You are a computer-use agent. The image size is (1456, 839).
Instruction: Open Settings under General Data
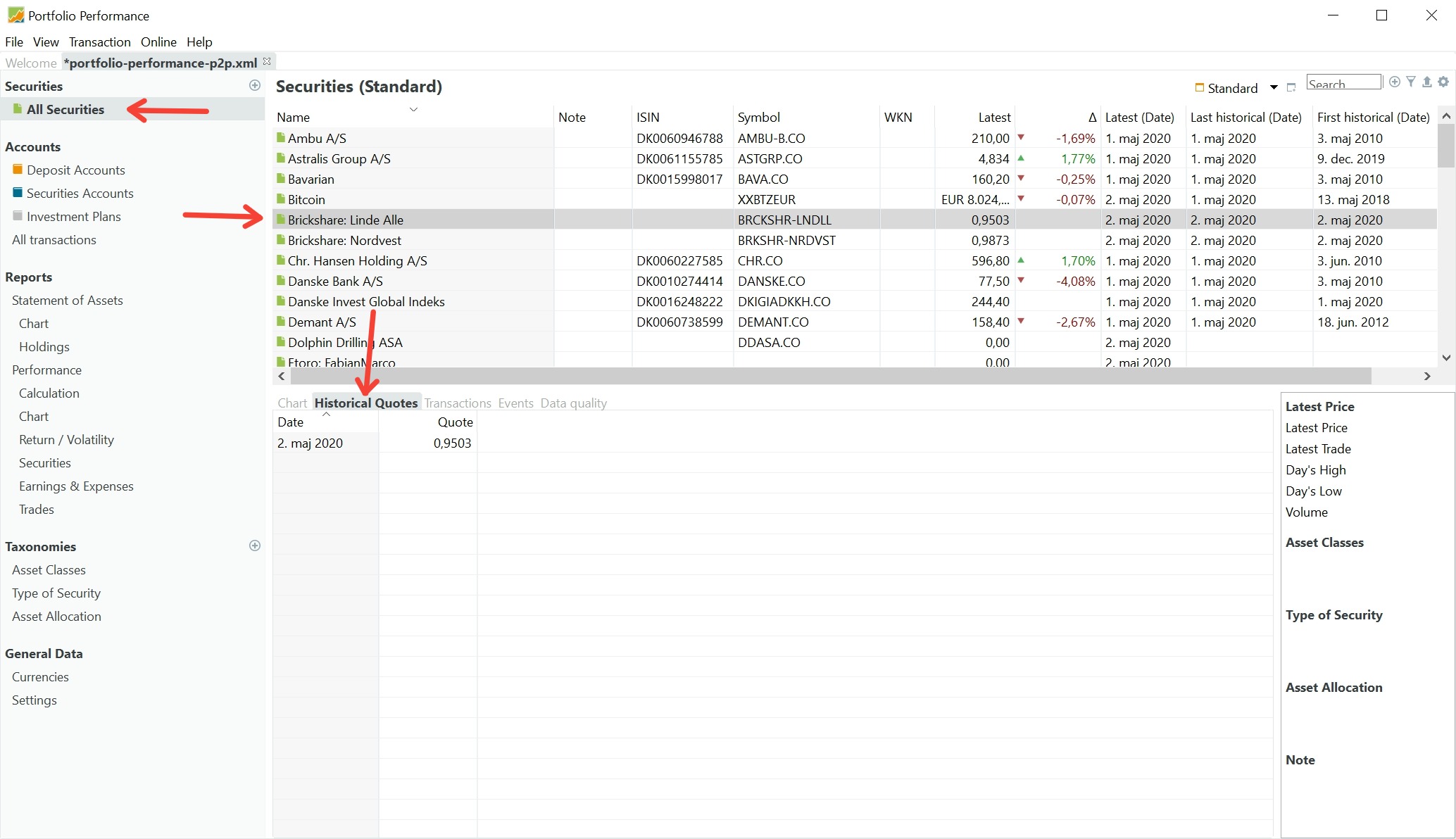[34, 700]
